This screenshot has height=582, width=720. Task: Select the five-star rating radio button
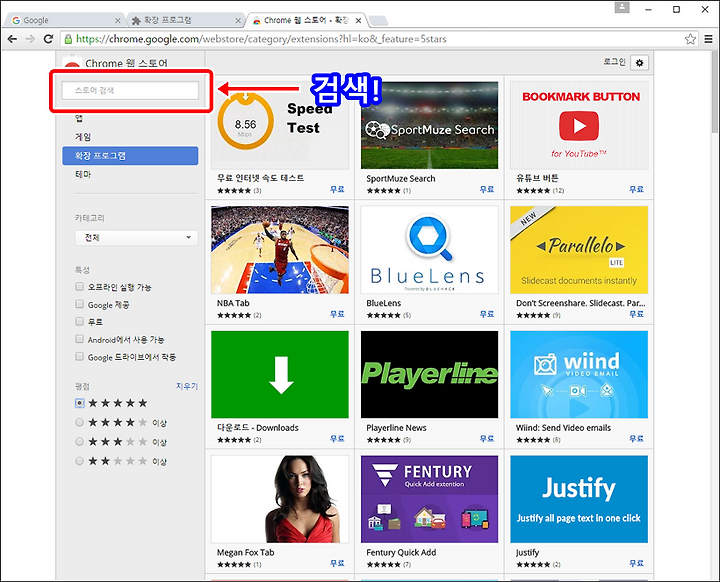pyautogui.click(x=79, y=403)
